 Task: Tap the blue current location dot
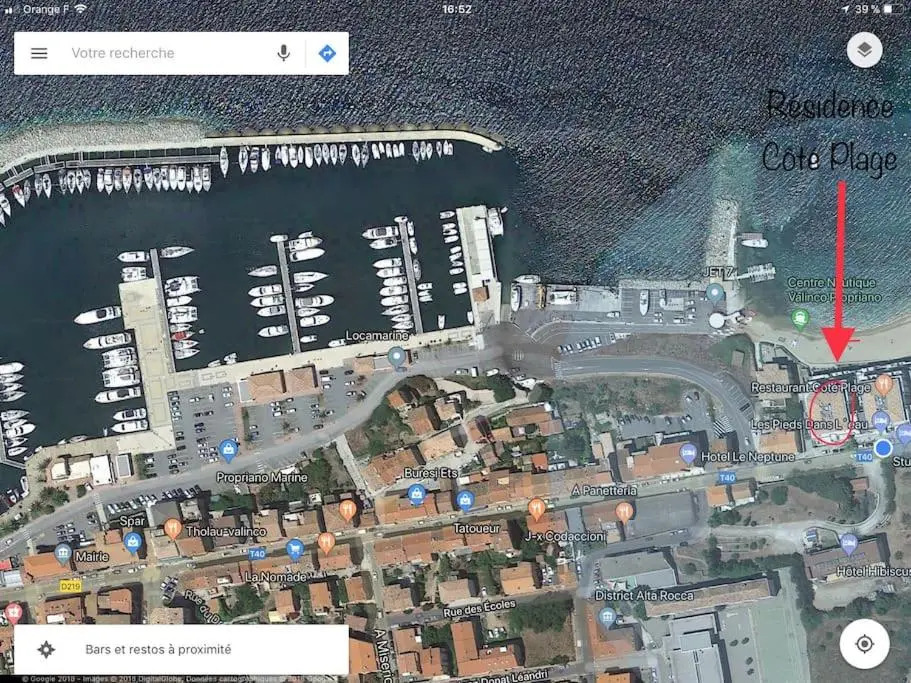(x=883, y=448)
